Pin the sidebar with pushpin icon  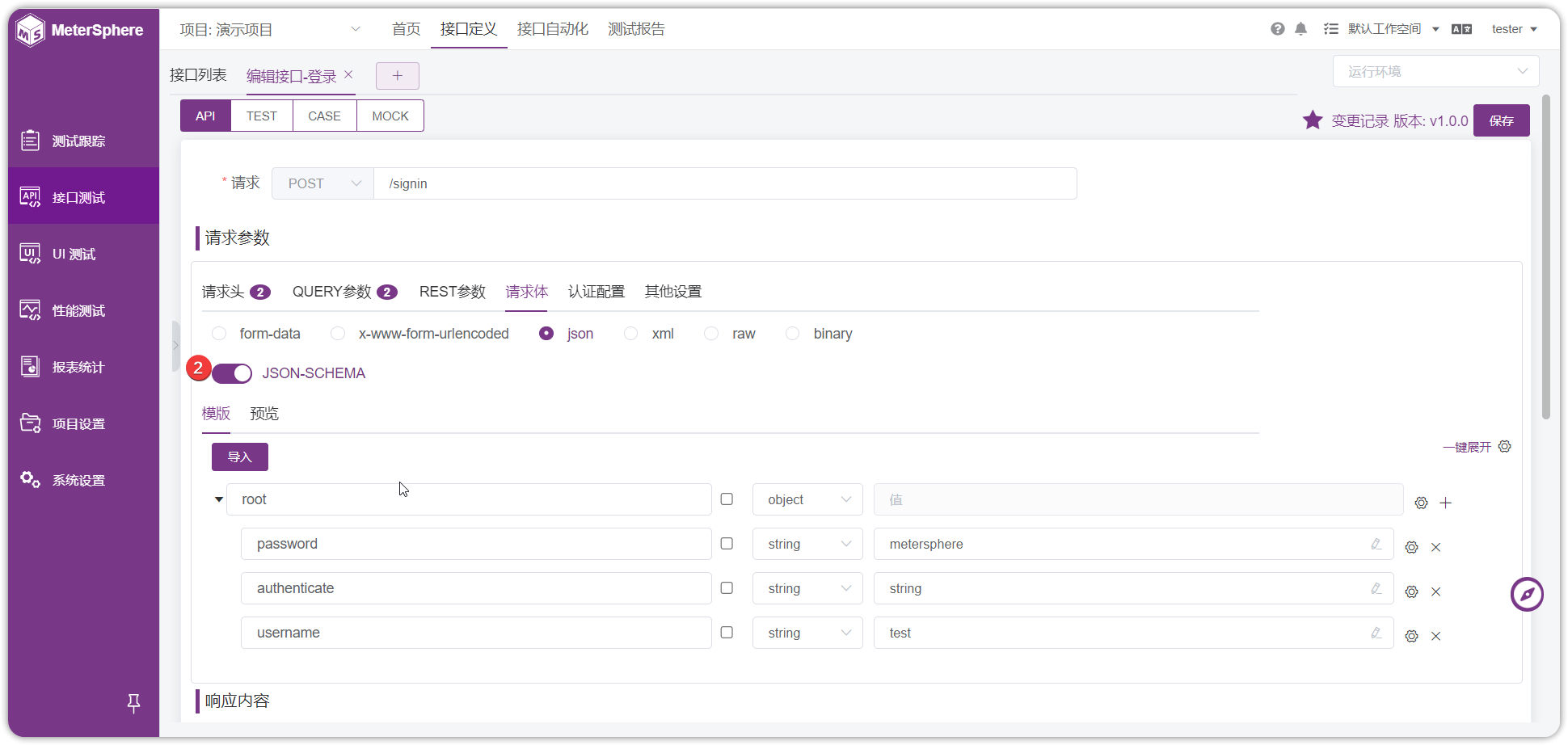[x=134, y=703]
